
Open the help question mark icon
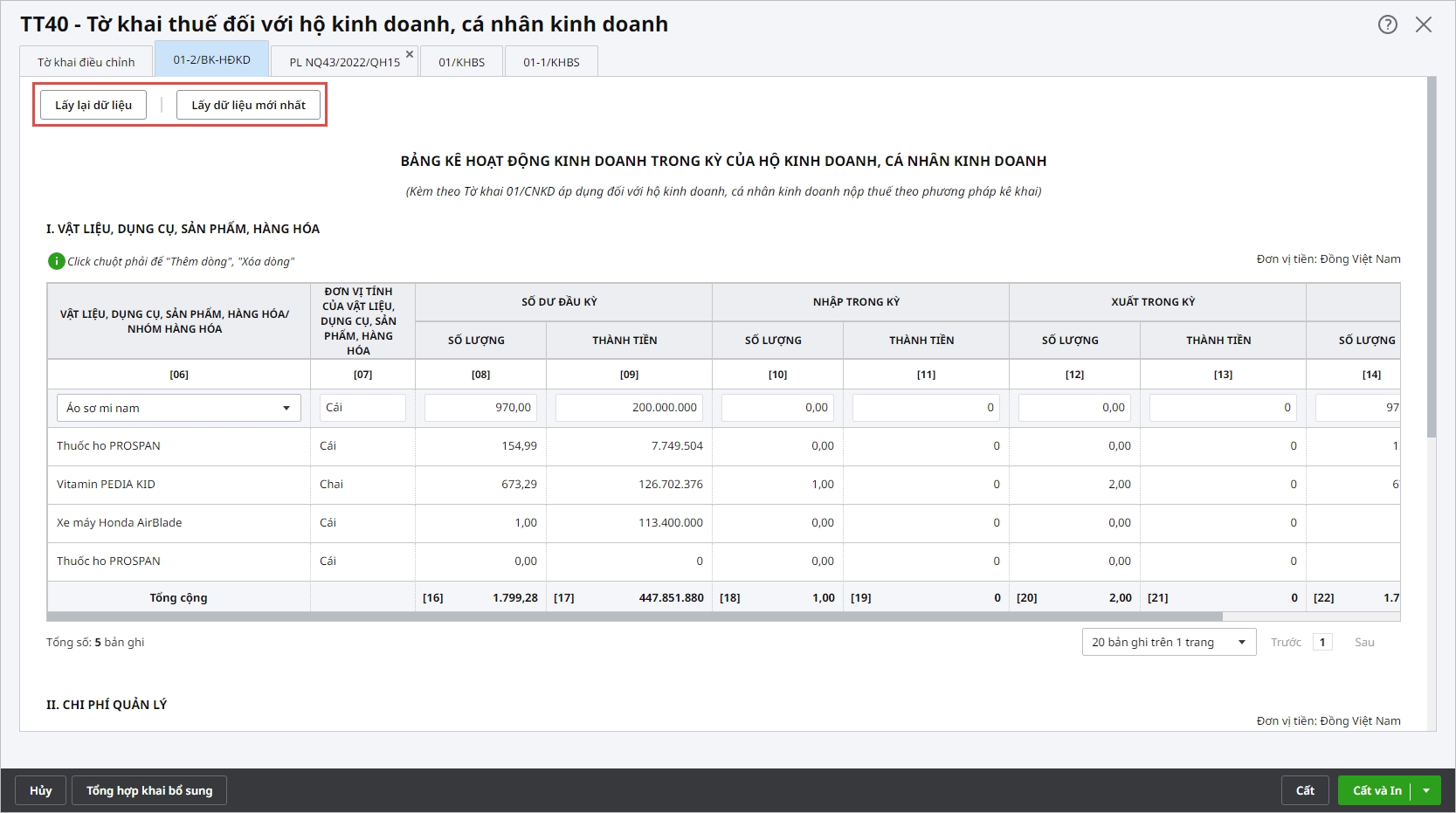pos(1387,24)
